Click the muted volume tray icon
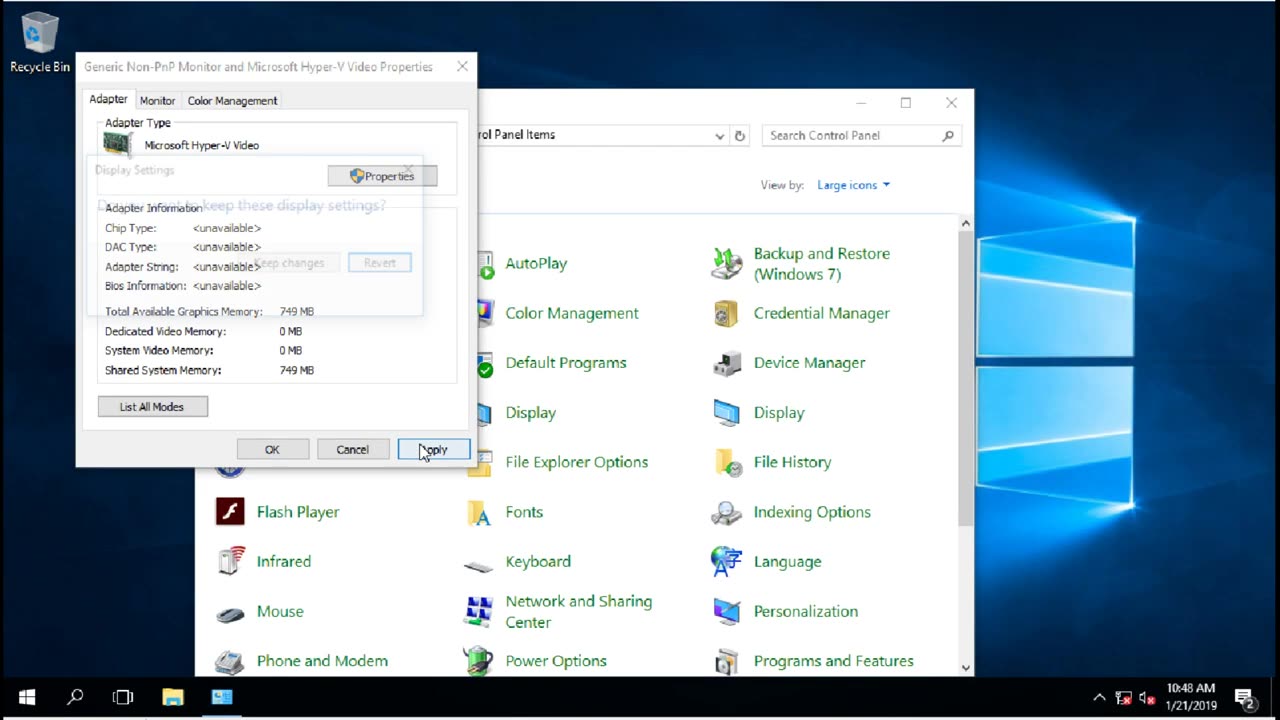The image size is (1280, 720). point(1147,698)
